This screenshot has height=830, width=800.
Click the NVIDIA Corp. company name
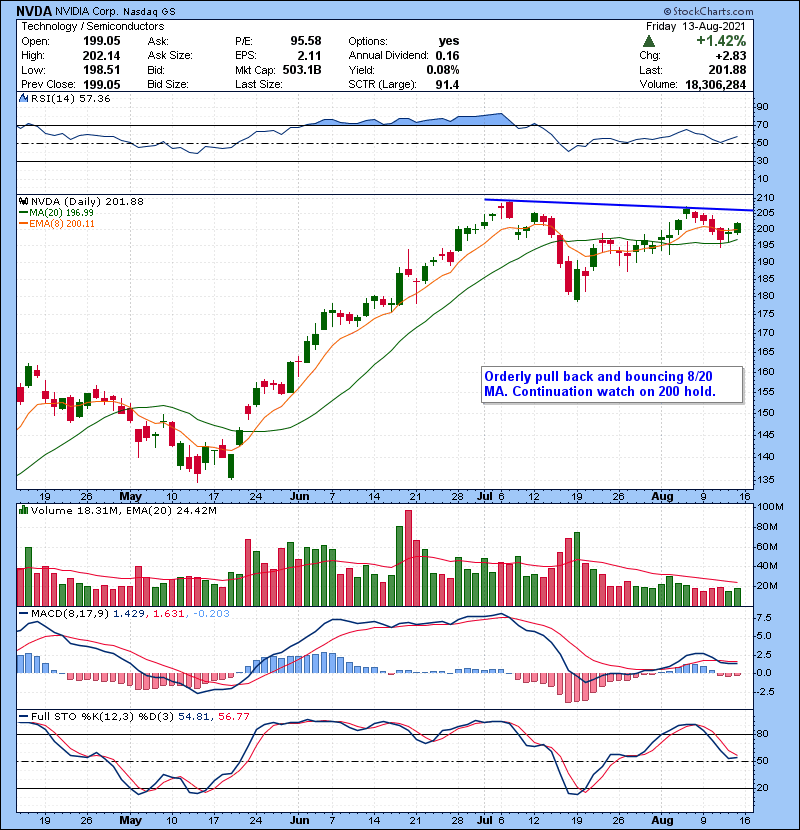click(87, 12)
